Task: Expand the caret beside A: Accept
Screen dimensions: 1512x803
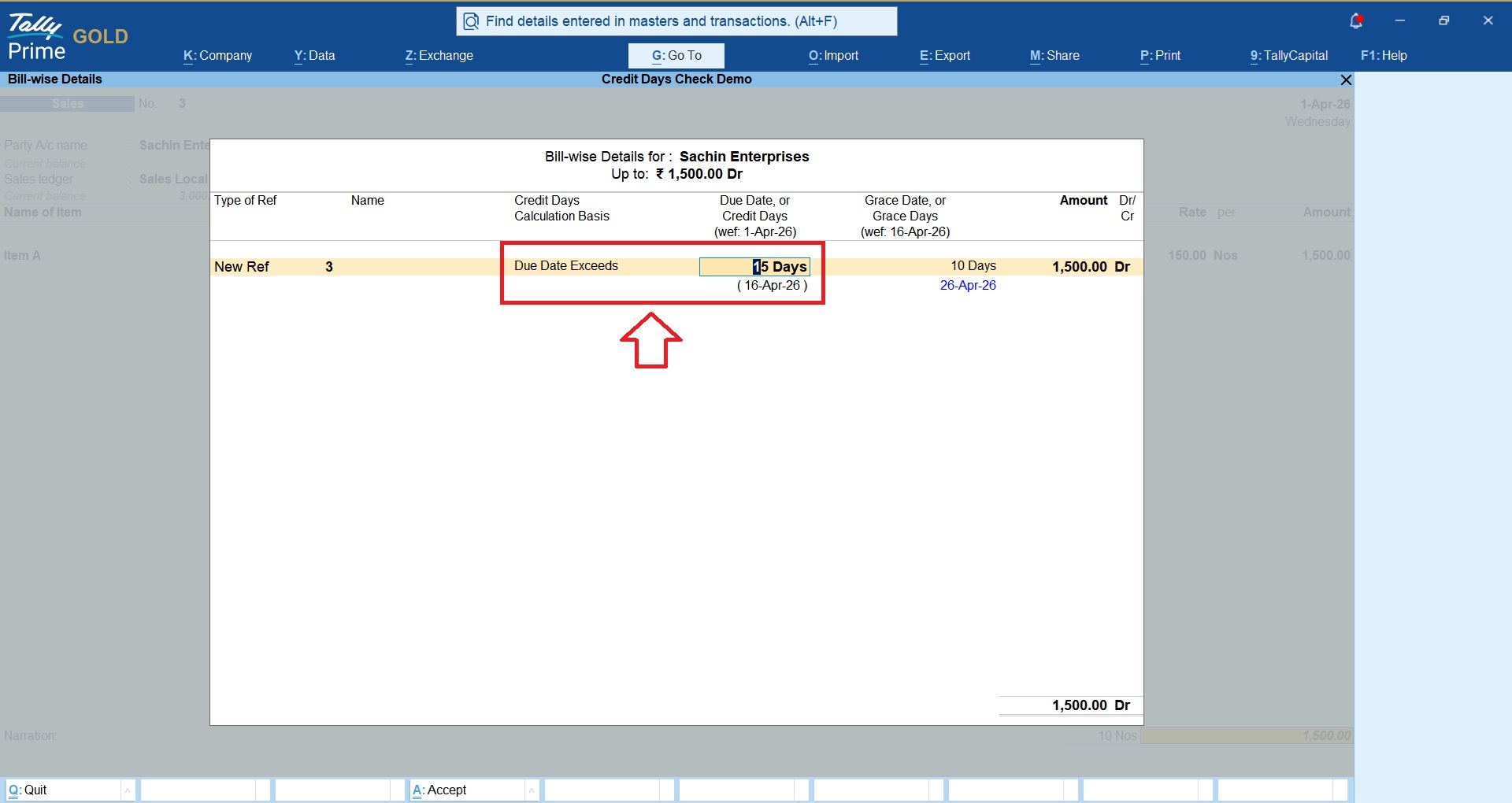Action: point(532,790)
